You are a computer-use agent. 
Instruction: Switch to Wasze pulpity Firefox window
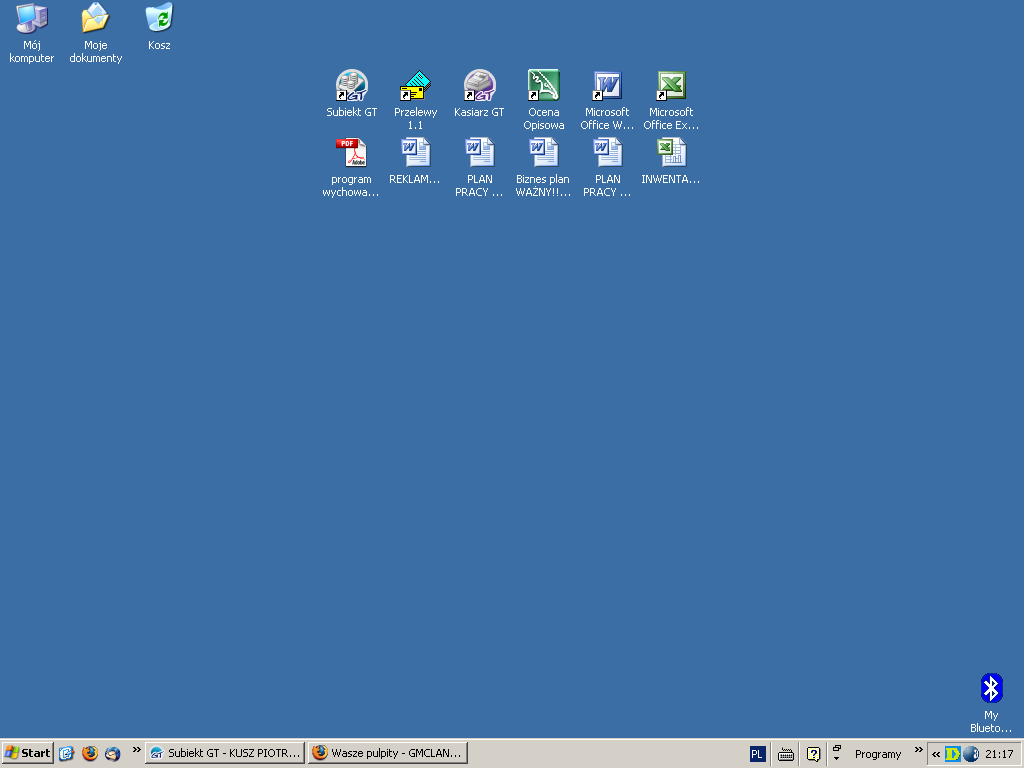(x=388, y=753)
